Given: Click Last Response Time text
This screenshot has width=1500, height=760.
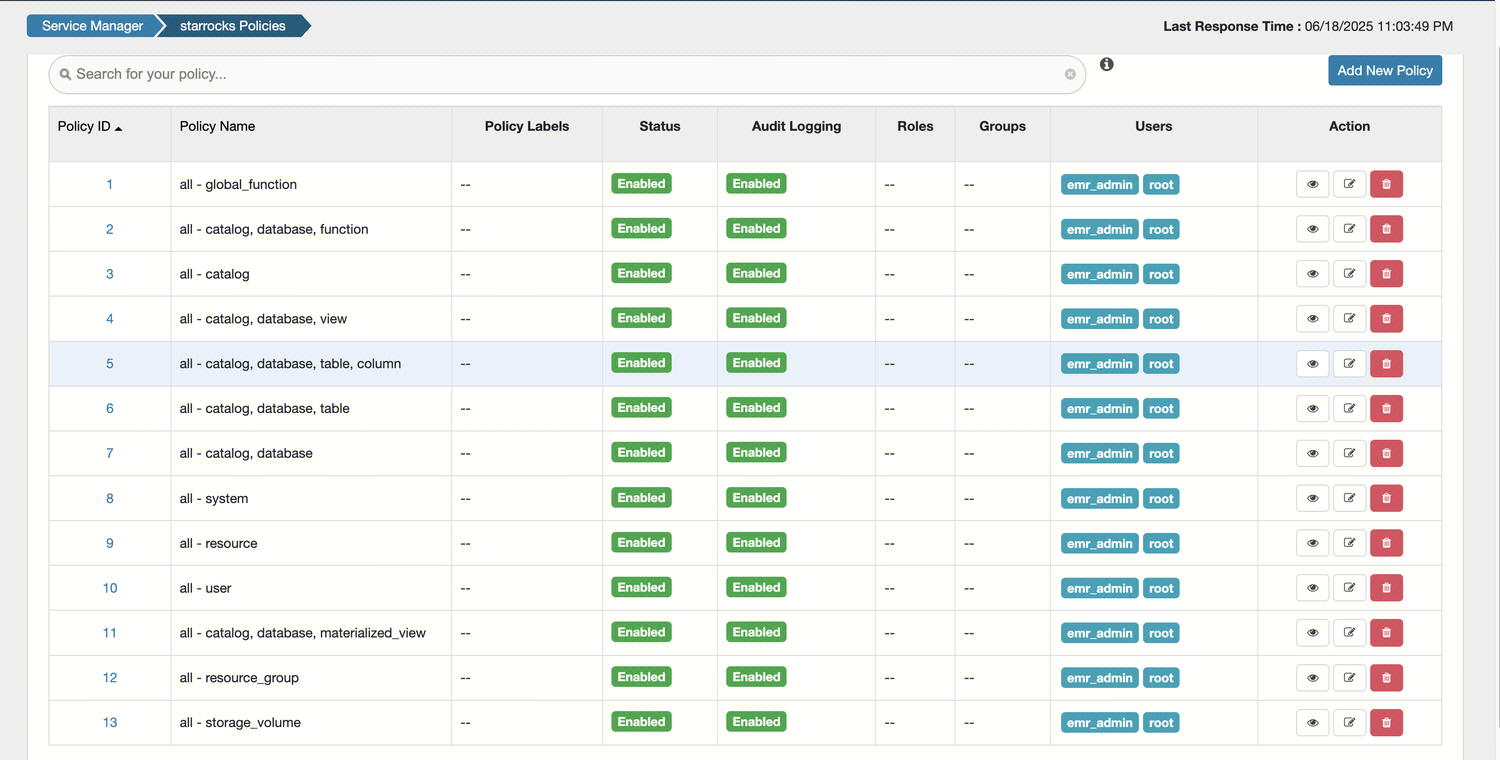Looking at the screenshot, I should point(1308,26).
